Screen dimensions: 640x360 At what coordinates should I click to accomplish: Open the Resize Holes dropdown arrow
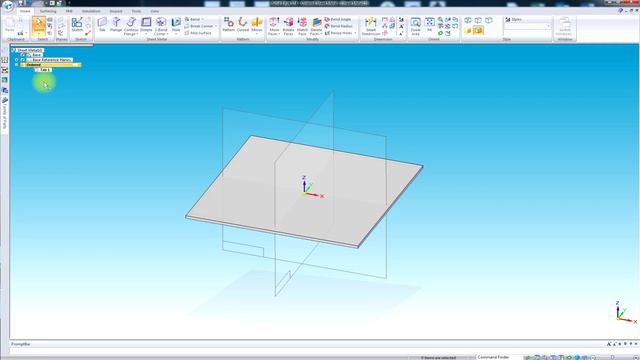[x=355, y=33]
